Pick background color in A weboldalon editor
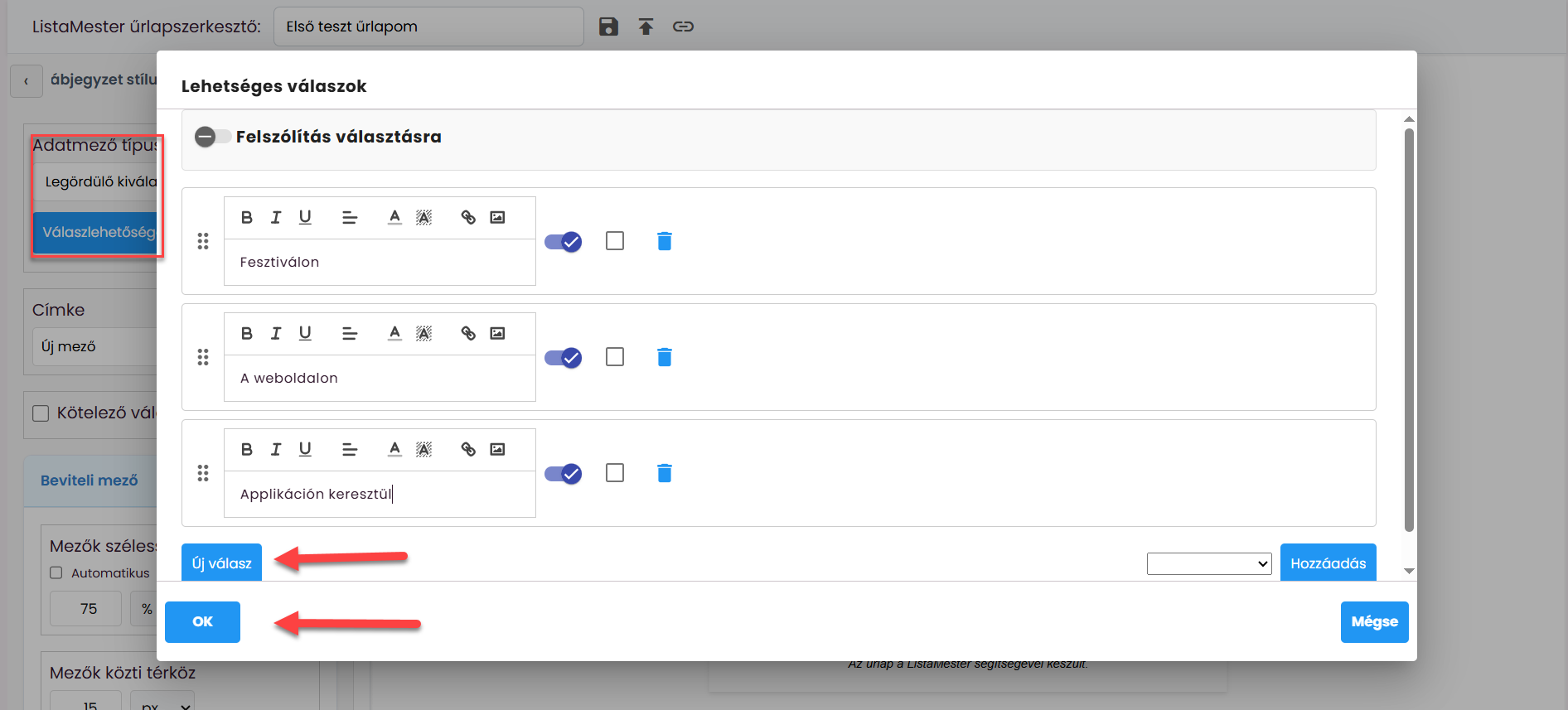 coord(423,333)
